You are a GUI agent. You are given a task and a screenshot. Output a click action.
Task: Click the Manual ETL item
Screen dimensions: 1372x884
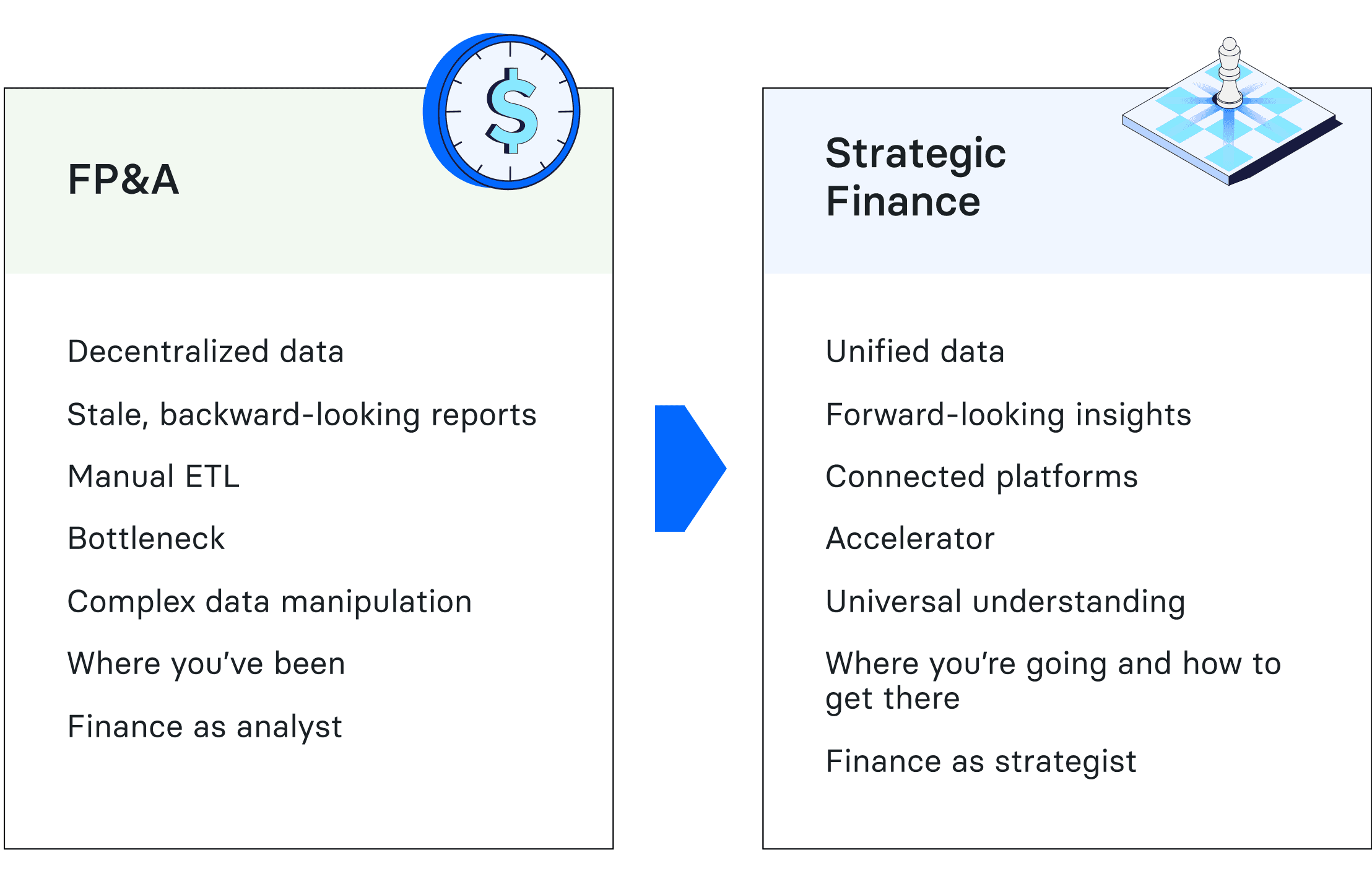(154, 477)
